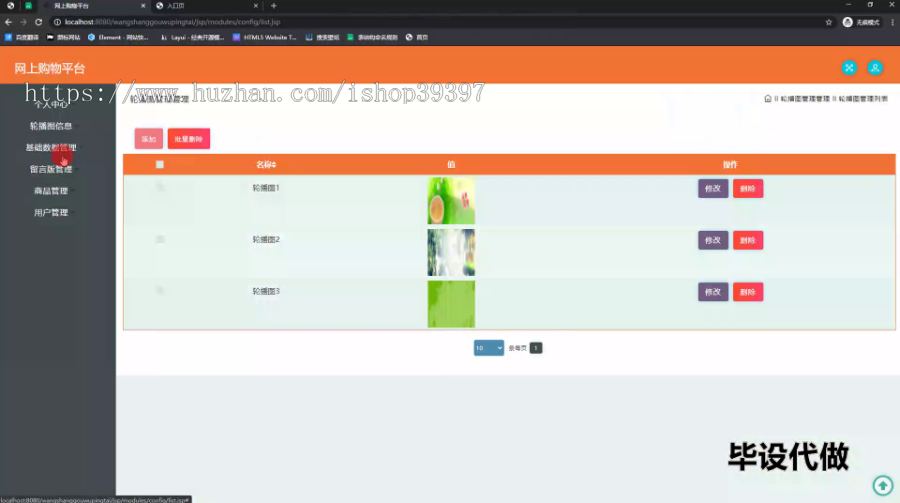Check the checkbox for row 轮播图2
The height and width of the screenshot is (503, 900).
point(160,239)
